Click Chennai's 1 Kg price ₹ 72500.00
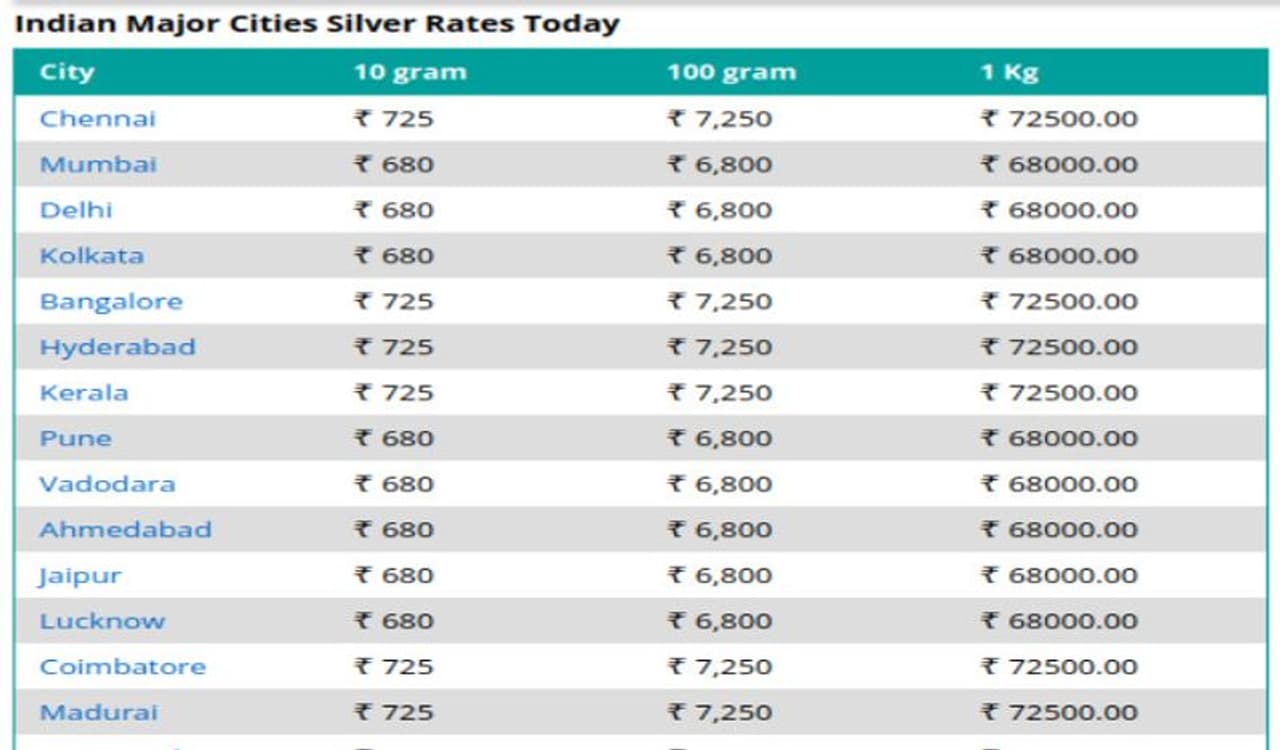Image resolution: width=1280 pixels, height=750 pixels. coord(1059,119)
